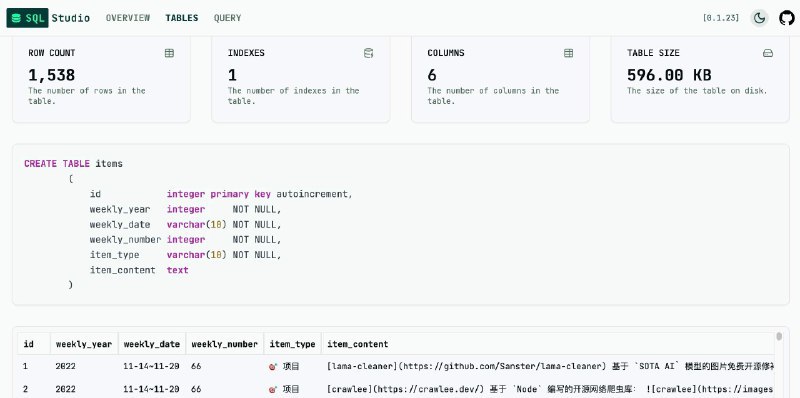Click the weekly_year column header

click(84, 344)
